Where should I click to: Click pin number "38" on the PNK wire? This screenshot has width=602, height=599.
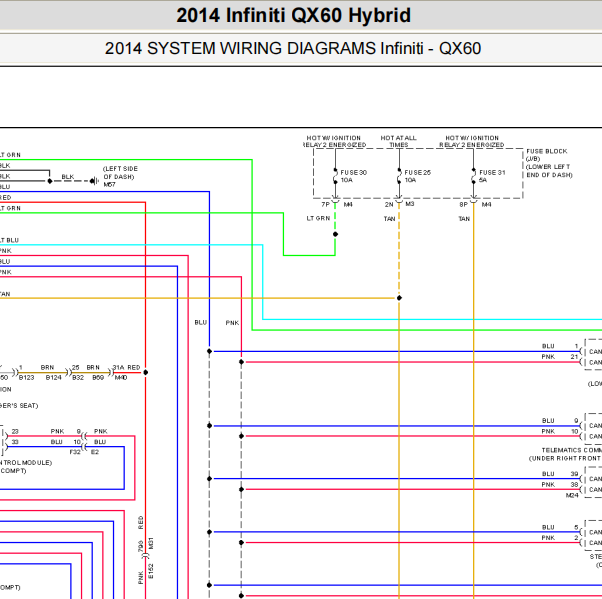click(574, 485)
